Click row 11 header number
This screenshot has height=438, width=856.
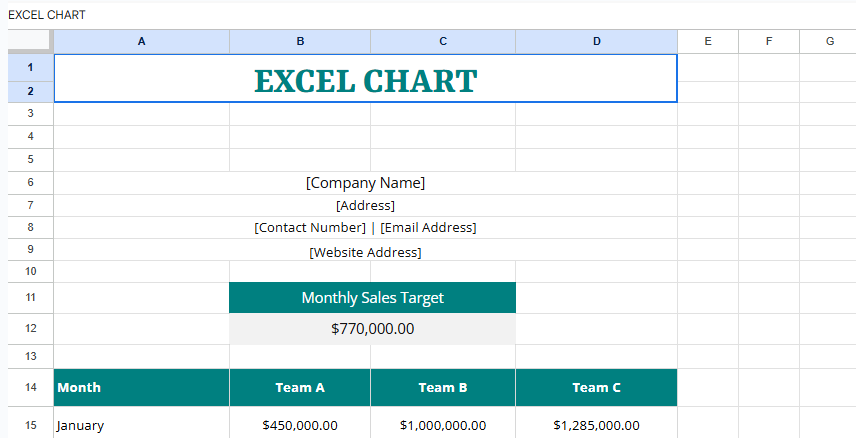coord(30,298)
